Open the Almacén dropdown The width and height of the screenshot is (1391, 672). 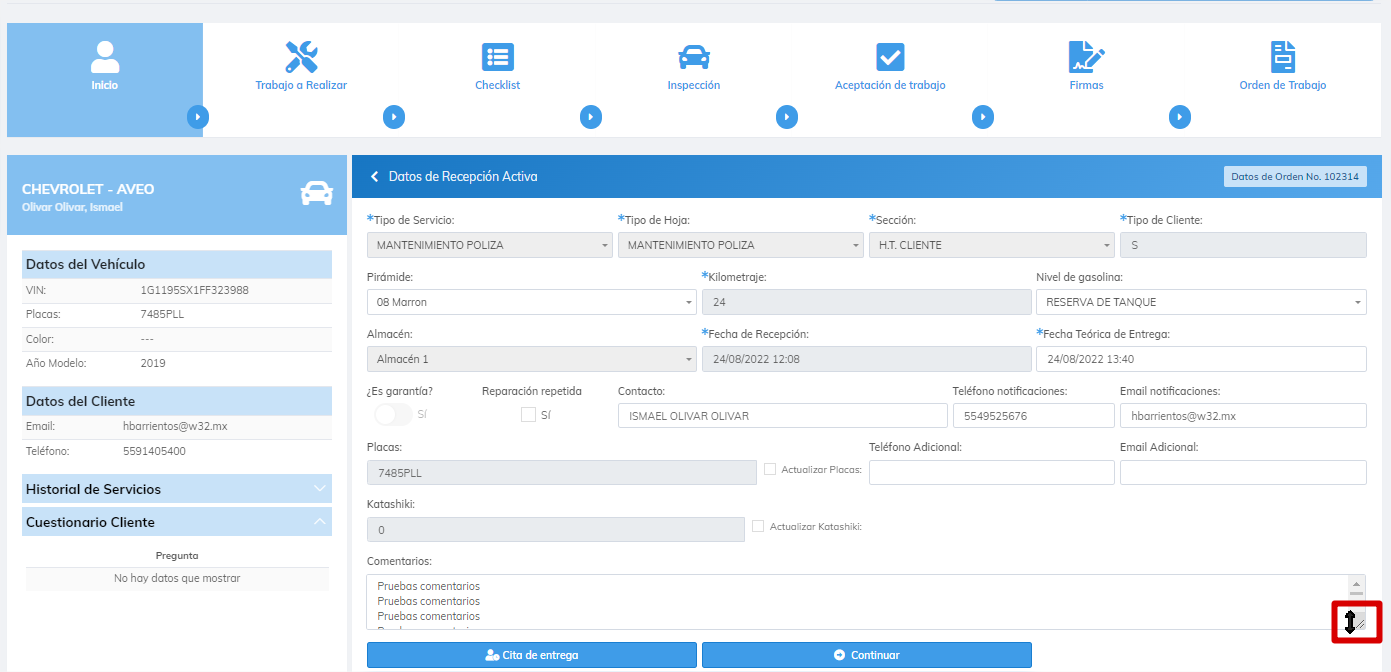[532, 359]
